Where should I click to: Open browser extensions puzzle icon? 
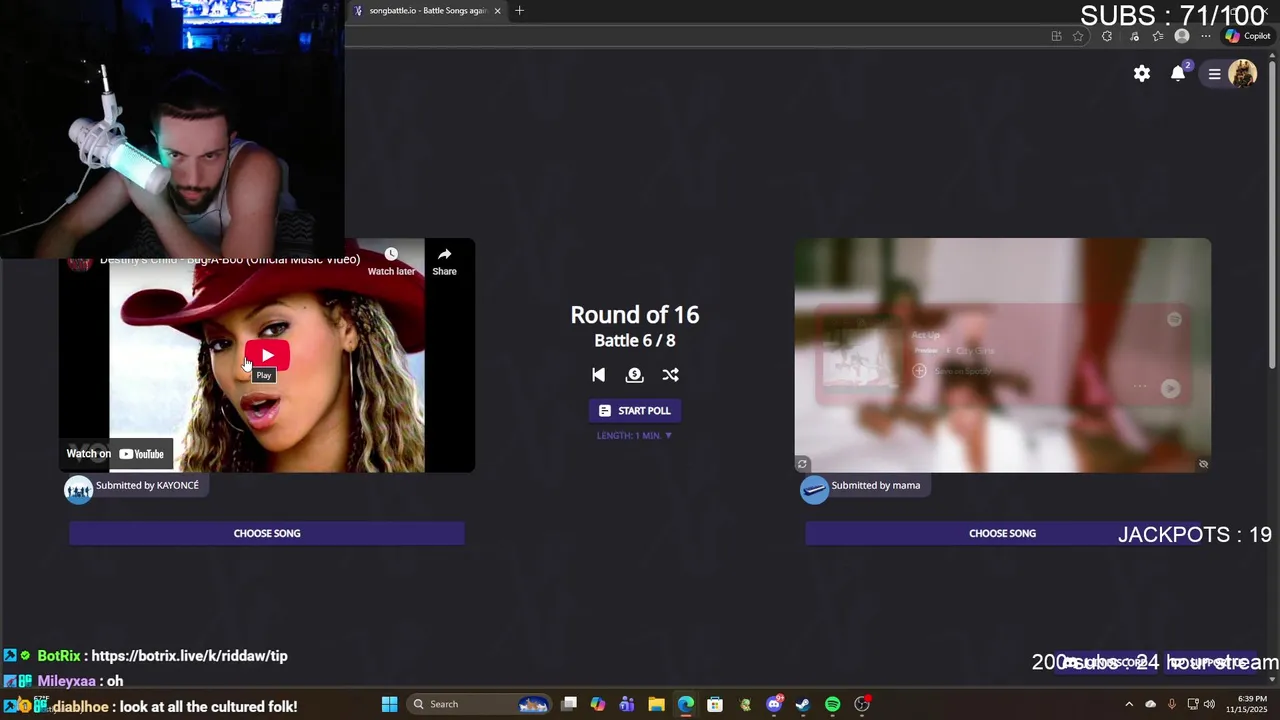coord(1107,36)
